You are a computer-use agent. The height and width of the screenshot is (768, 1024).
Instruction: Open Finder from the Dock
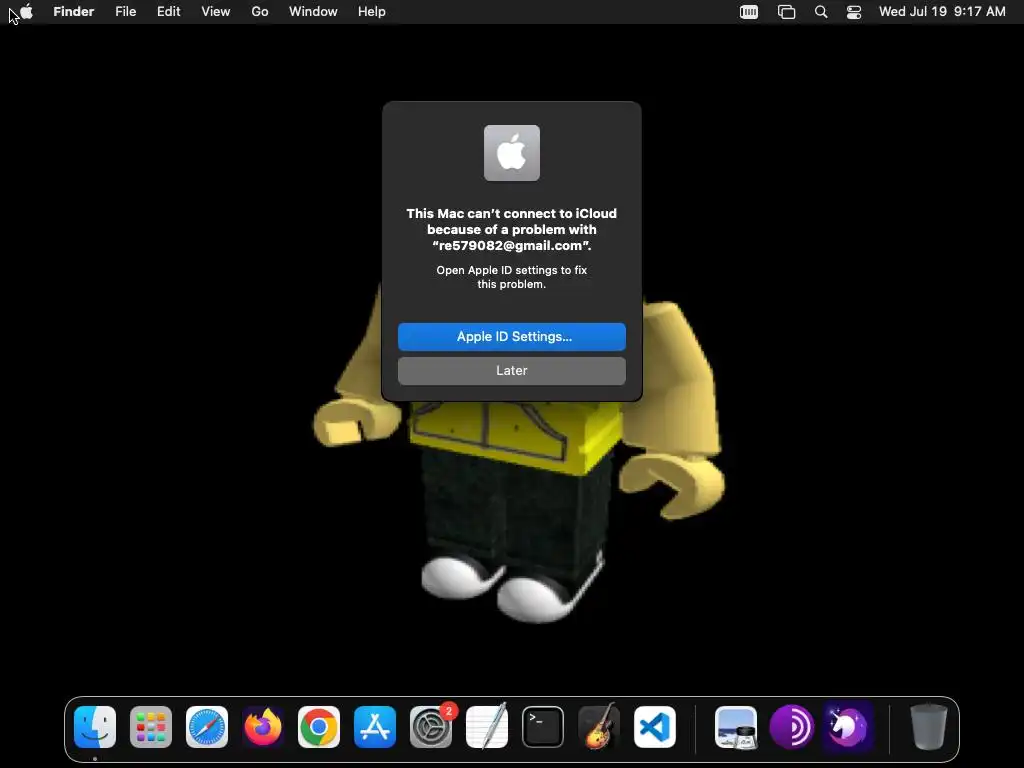(95, 727)
